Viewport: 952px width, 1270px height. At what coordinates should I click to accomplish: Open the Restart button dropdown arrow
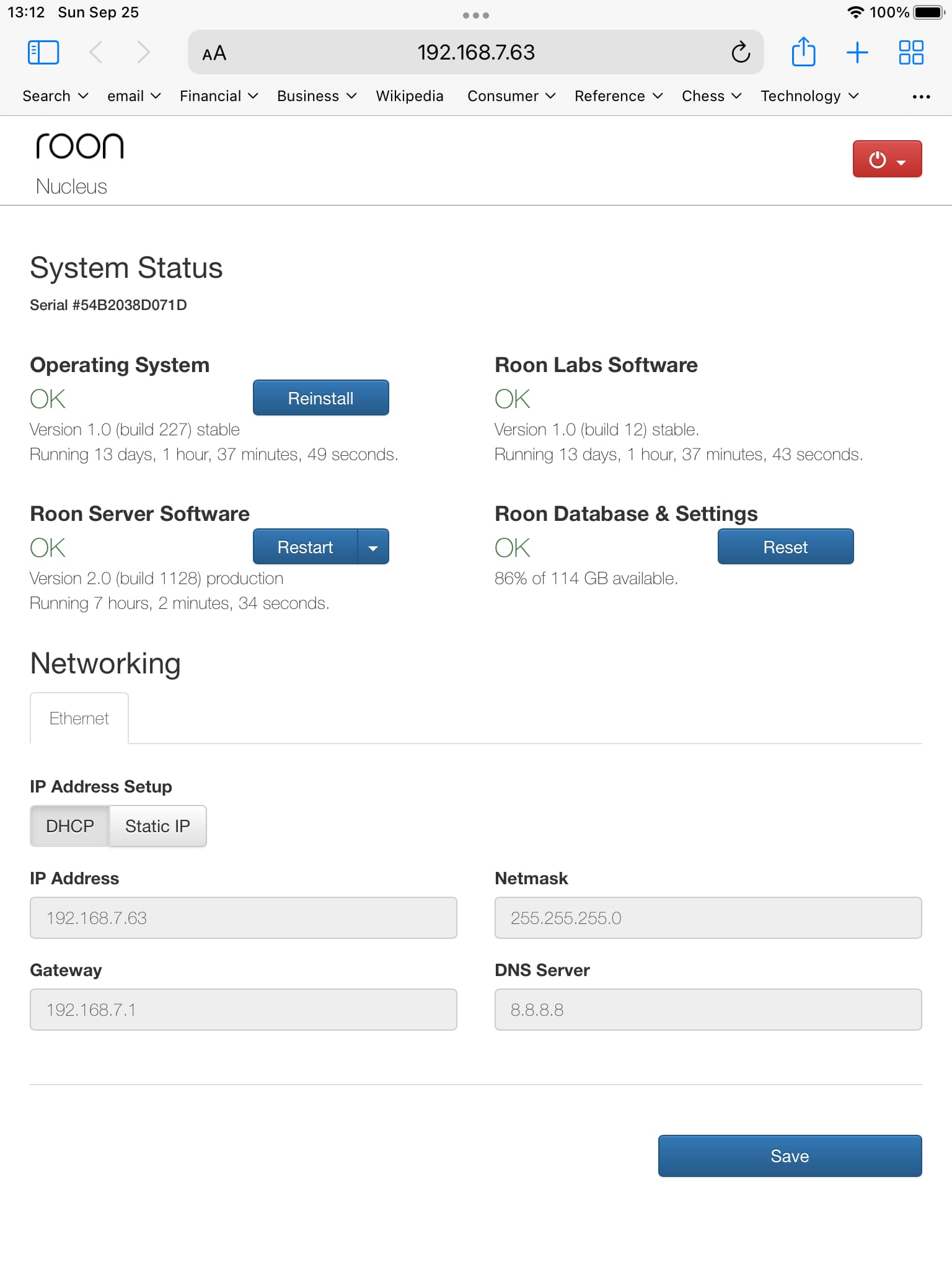click(373, 546)
